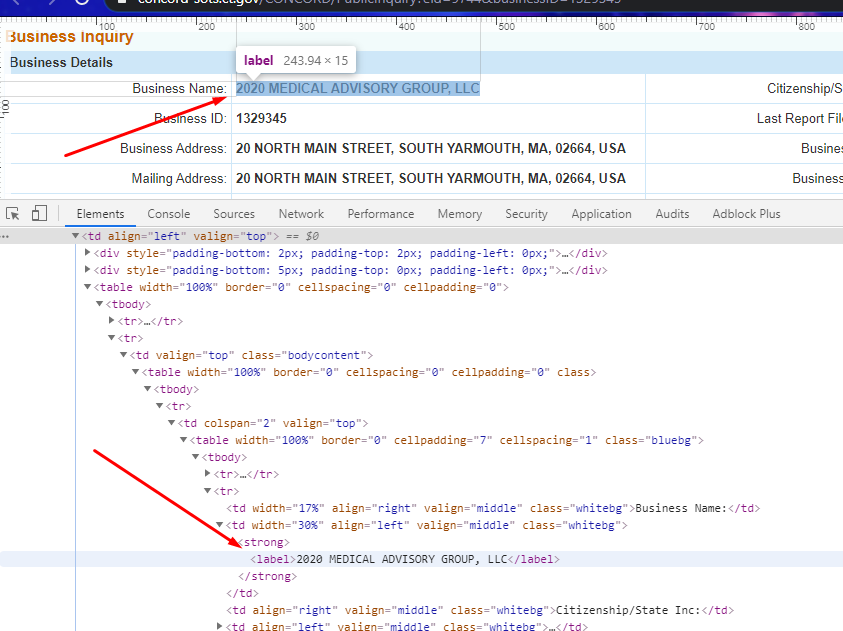Click the Business Name: field label
This screenshot has height=631, width=843.
(x=180, y=89)
